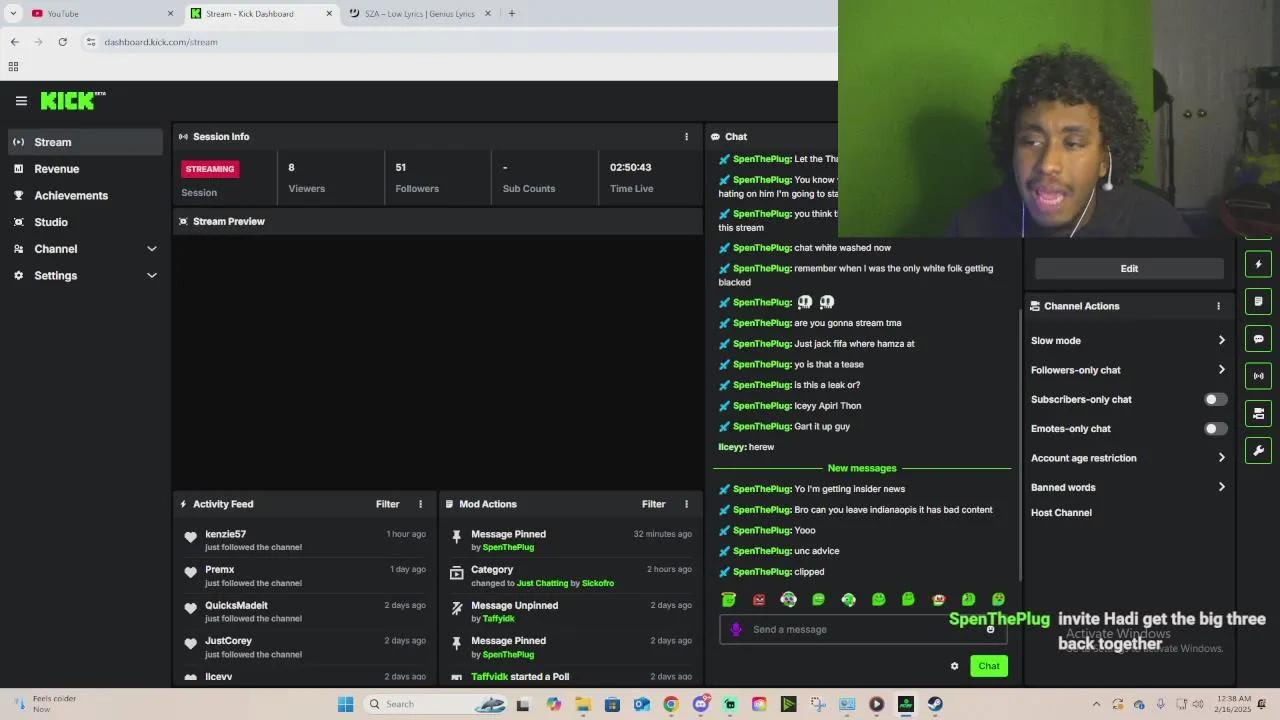This screenshot has height=720, width=1280.
Task: Open Achievements in left sidebar
Action: click(x=70, y=196)
